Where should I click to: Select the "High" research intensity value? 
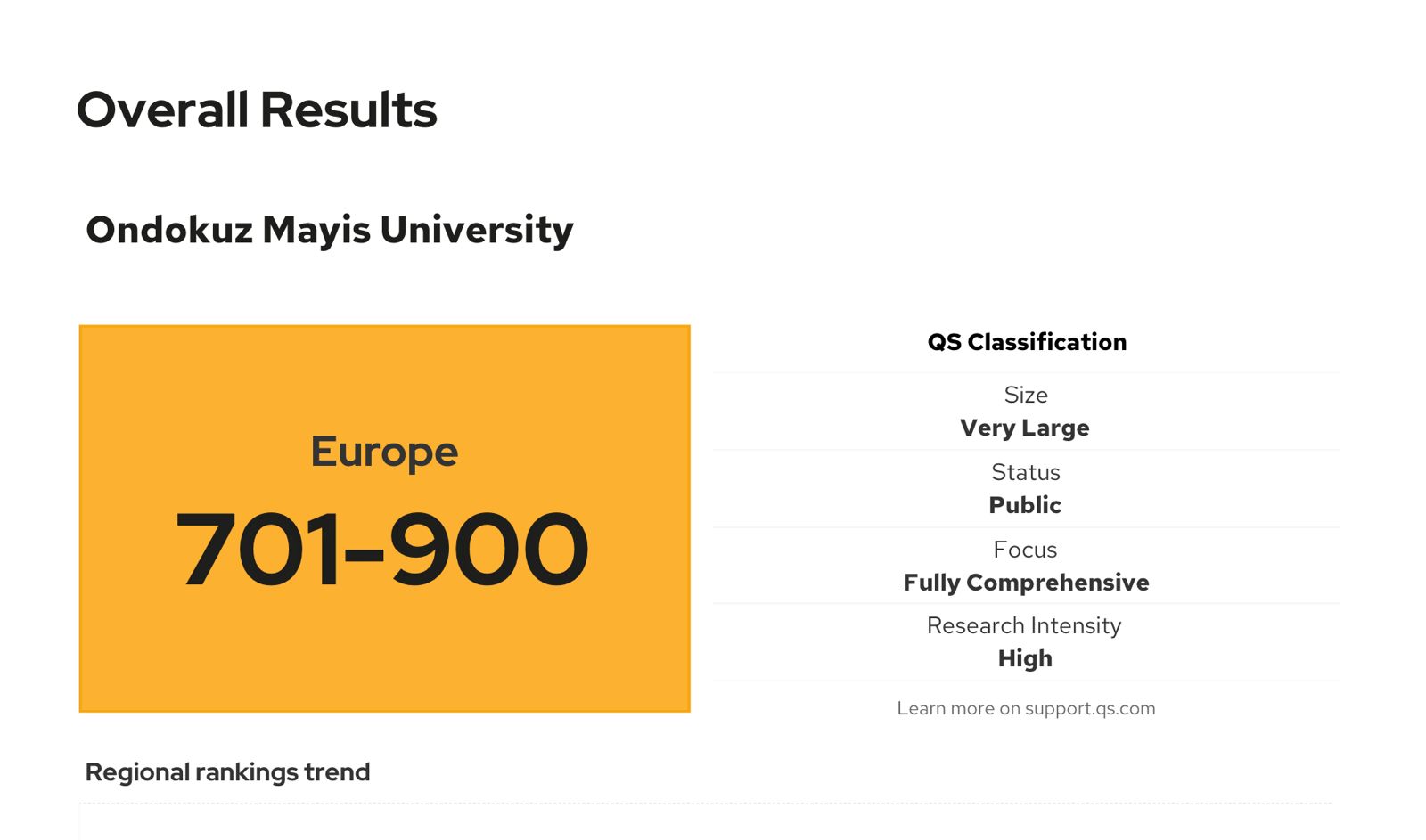(1025, 658)
